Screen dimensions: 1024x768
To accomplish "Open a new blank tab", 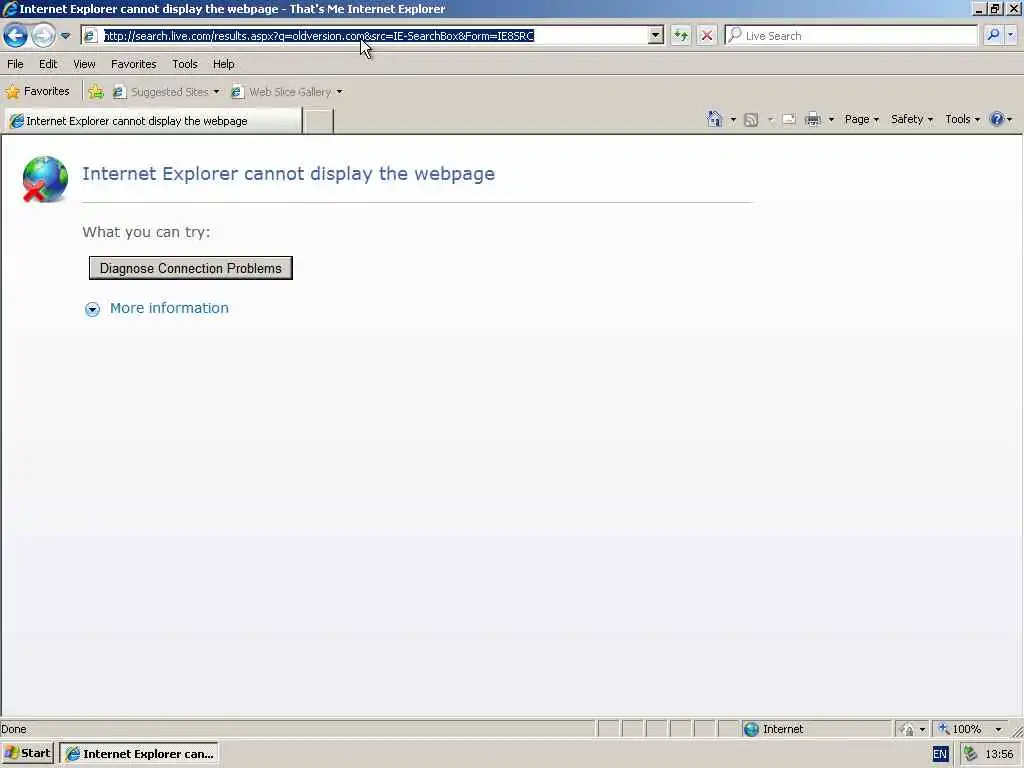I will coord(319,121).
